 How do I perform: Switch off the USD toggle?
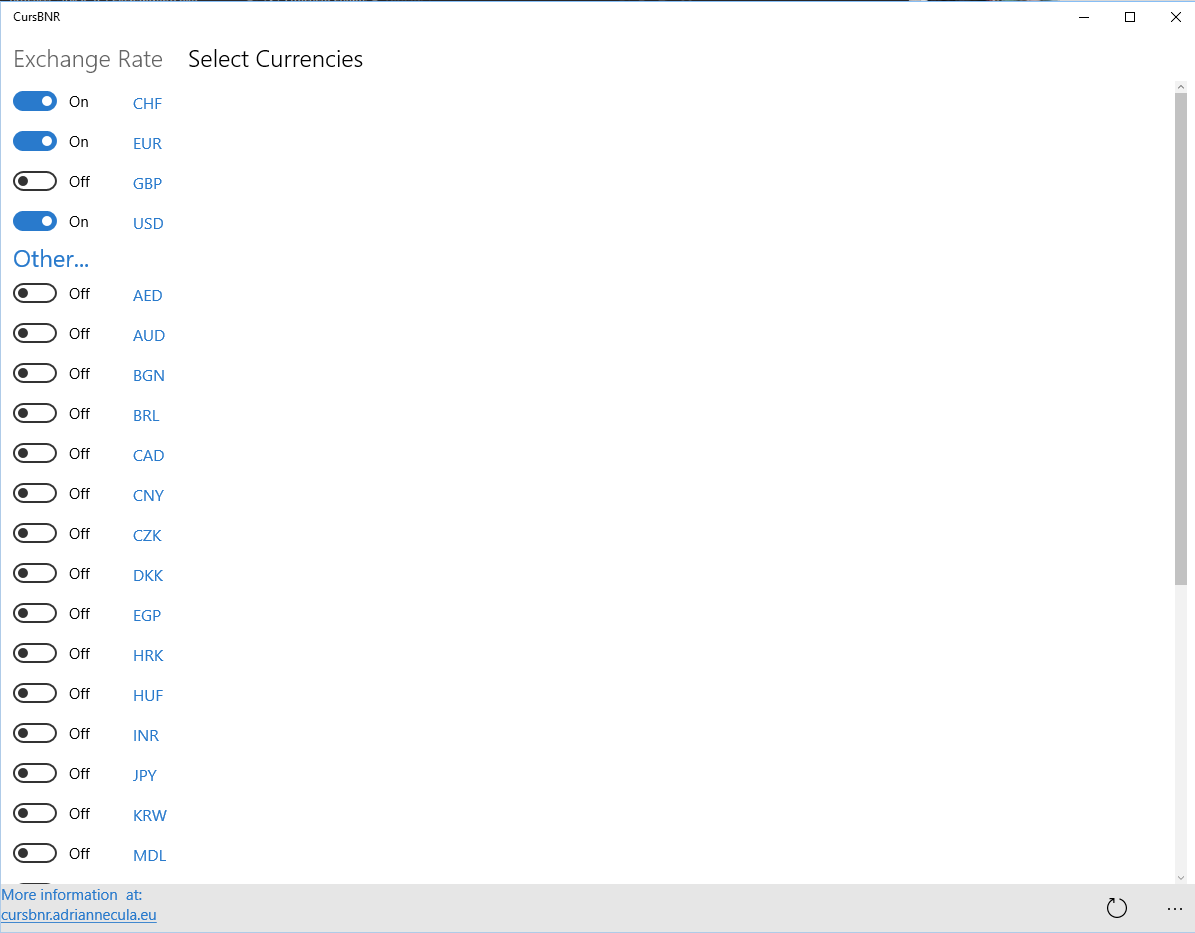coord(35,221)
